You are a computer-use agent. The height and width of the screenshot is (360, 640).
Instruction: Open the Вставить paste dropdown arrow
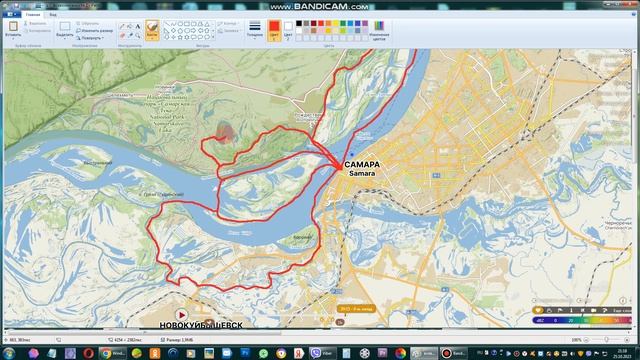(13, 38)
